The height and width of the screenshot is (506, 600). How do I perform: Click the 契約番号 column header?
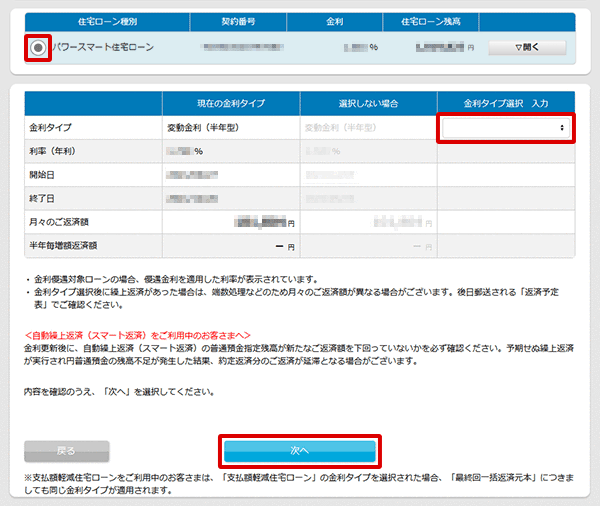point(239,20)
